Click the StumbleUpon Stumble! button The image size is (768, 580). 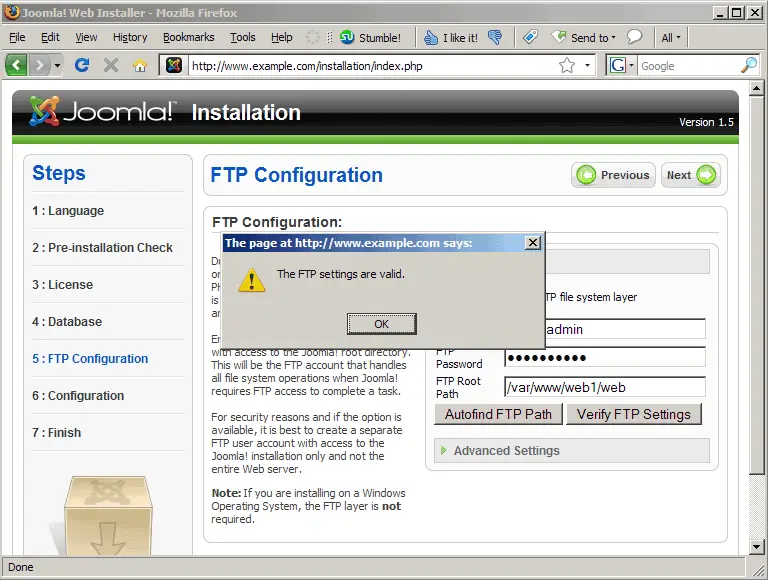click(370, 38)
